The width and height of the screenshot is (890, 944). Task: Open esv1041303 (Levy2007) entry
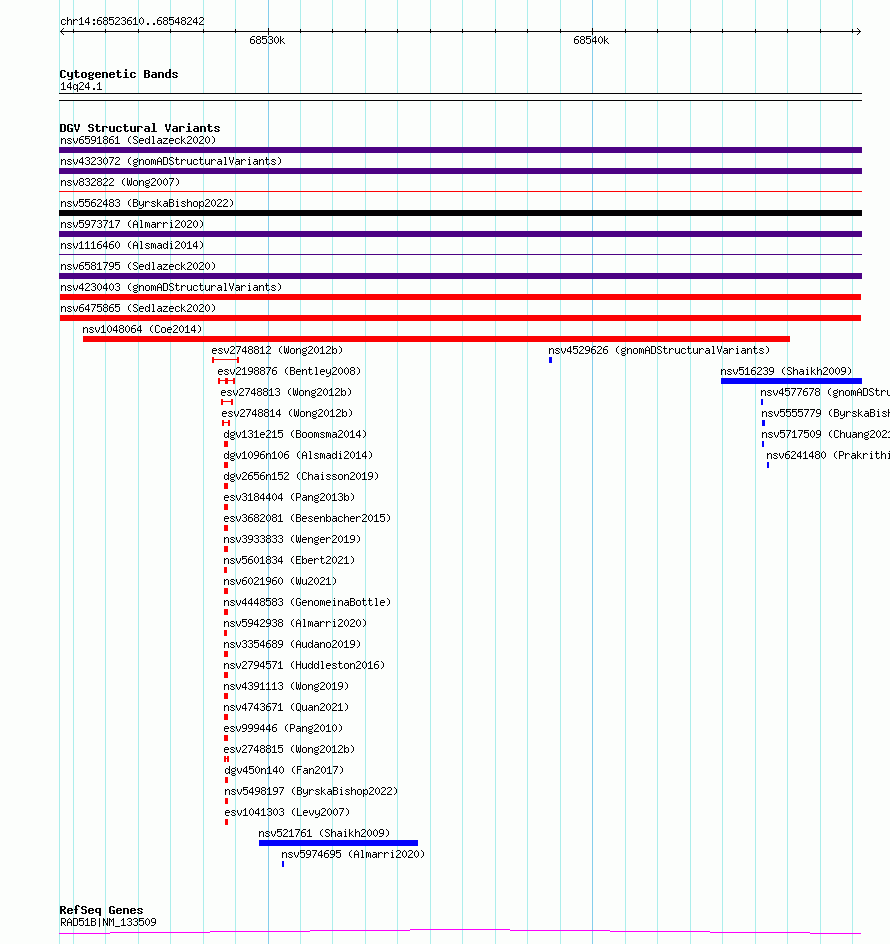287,813
